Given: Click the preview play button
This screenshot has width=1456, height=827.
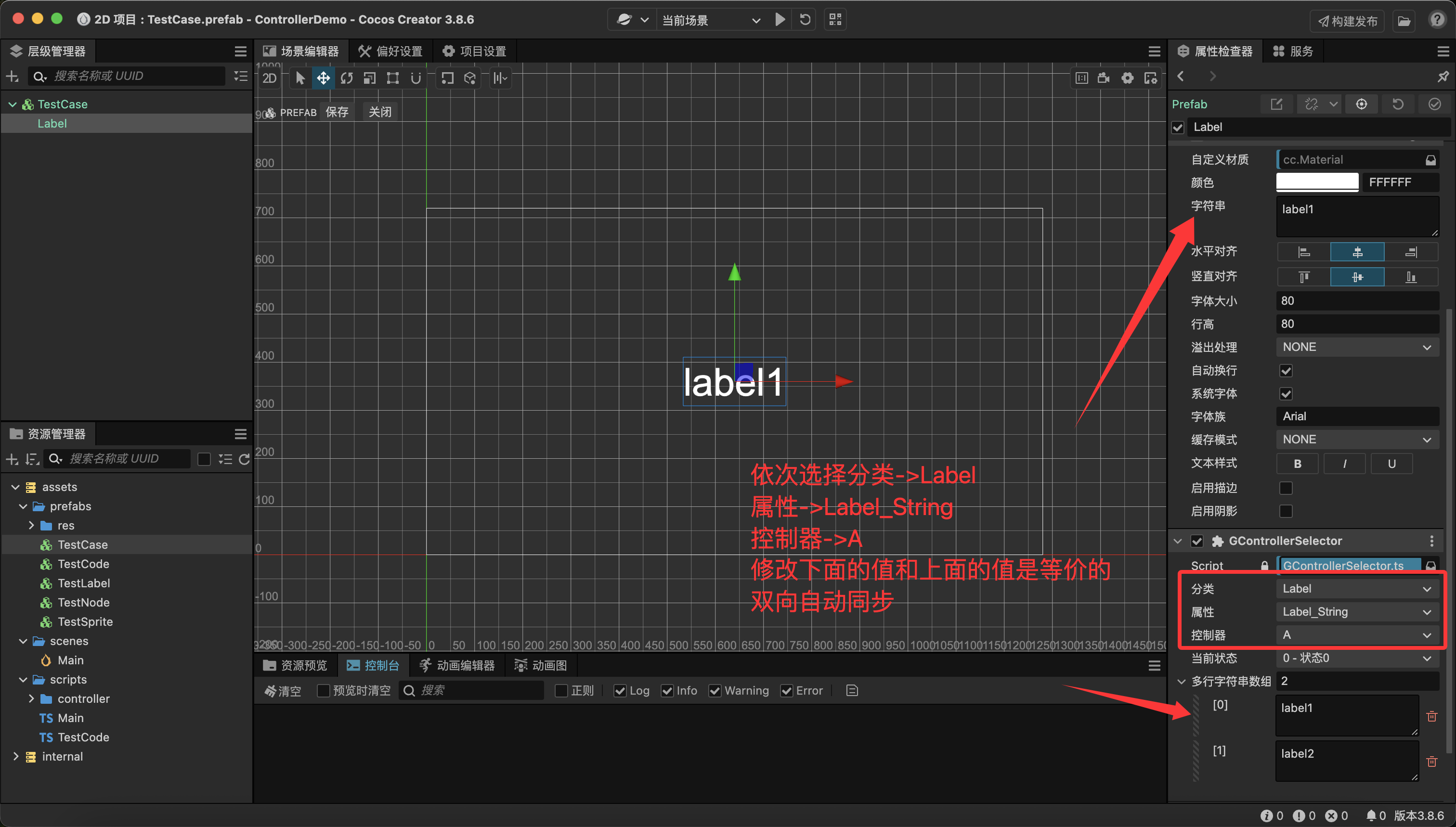Looking at the screenshot, I should pyautogui.click(x=780, y=20).
